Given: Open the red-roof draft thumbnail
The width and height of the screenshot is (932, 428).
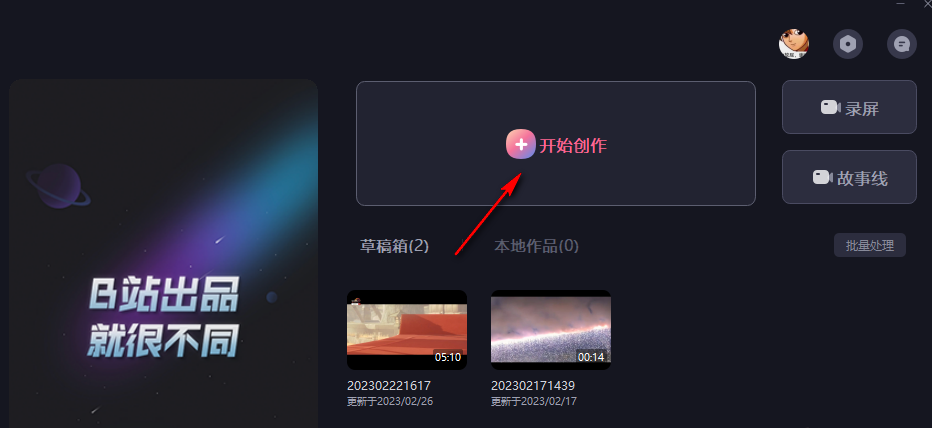Looking at the screenshot, I should 407,330.
